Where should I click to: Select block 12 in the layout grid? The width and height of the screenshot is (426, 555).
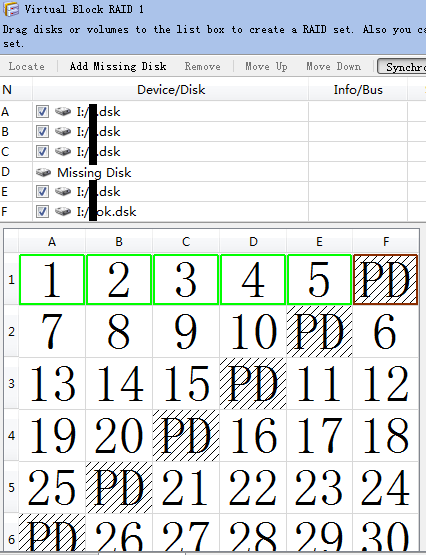[386, 383]
